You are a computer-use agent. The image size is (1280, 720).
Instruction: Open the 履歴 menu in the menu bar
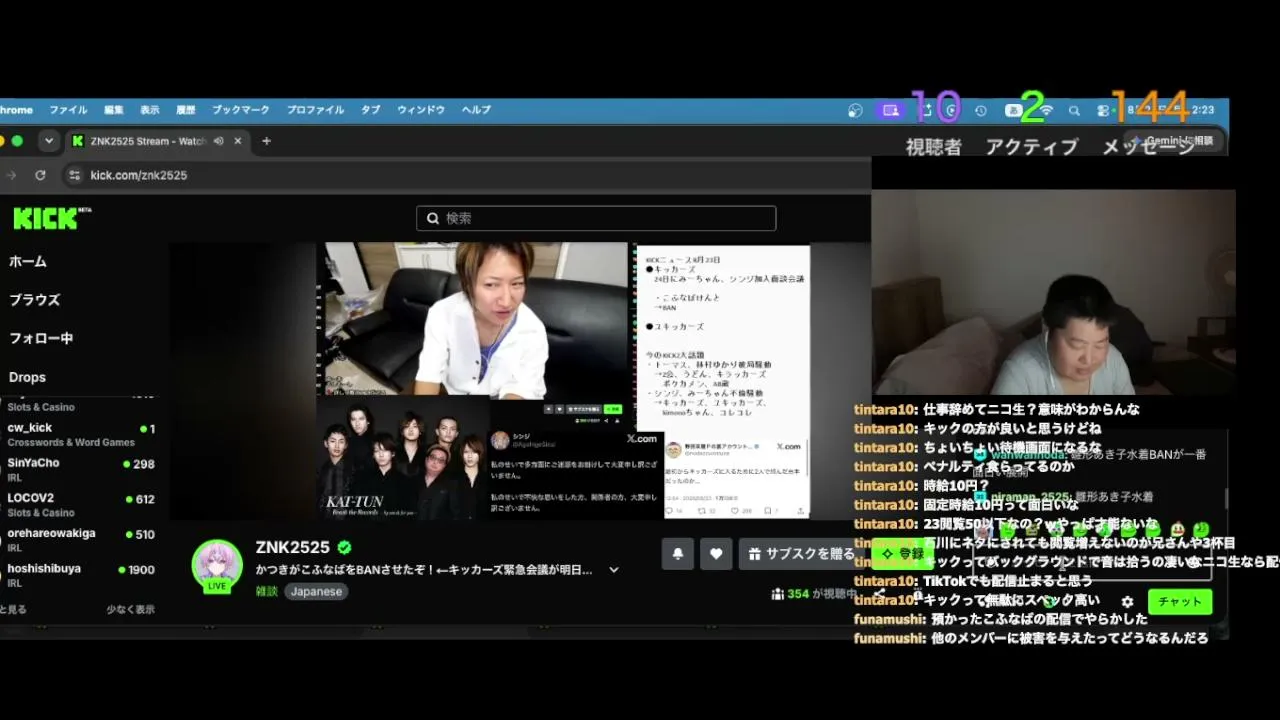[x=186, y=110]
